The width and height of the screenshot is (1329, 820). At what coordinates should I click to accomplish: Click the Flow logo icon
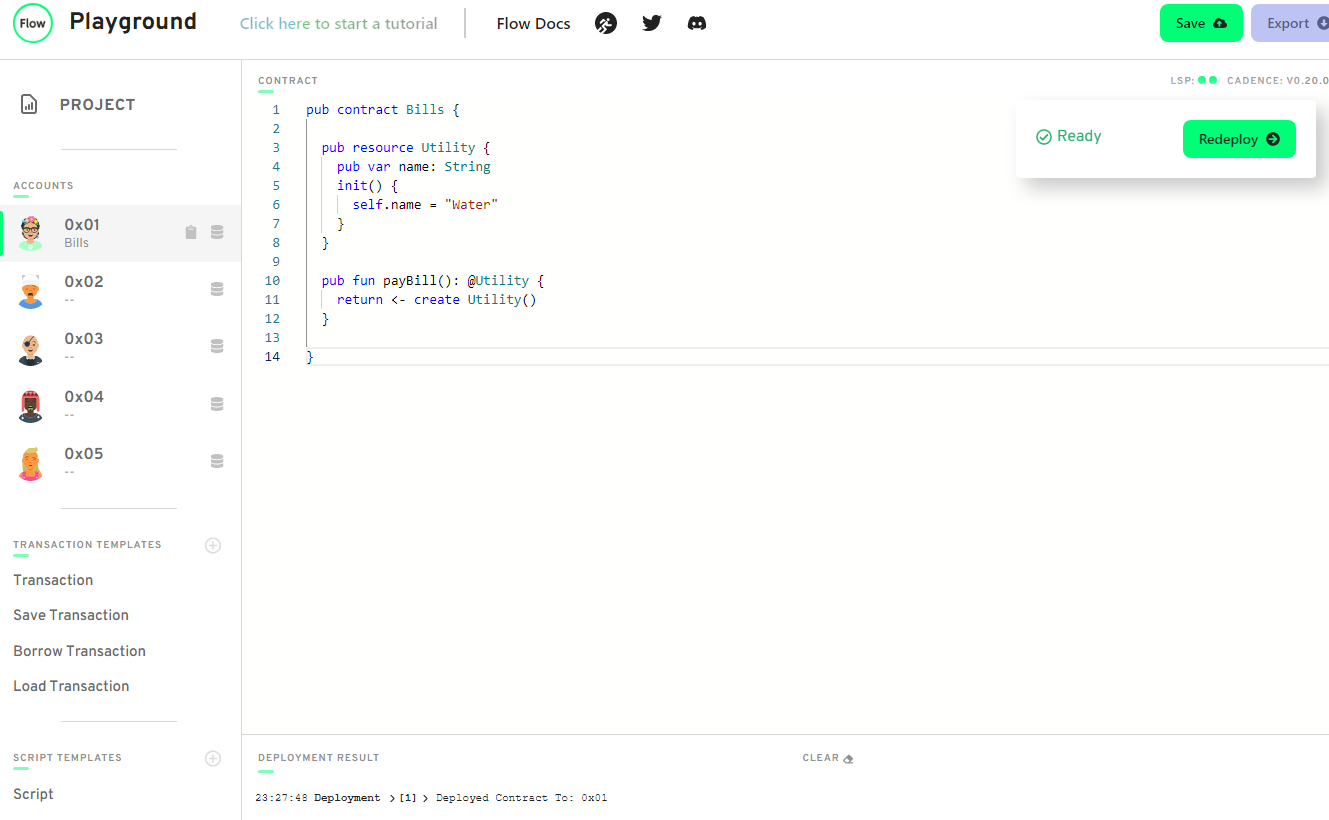point(32,23)
